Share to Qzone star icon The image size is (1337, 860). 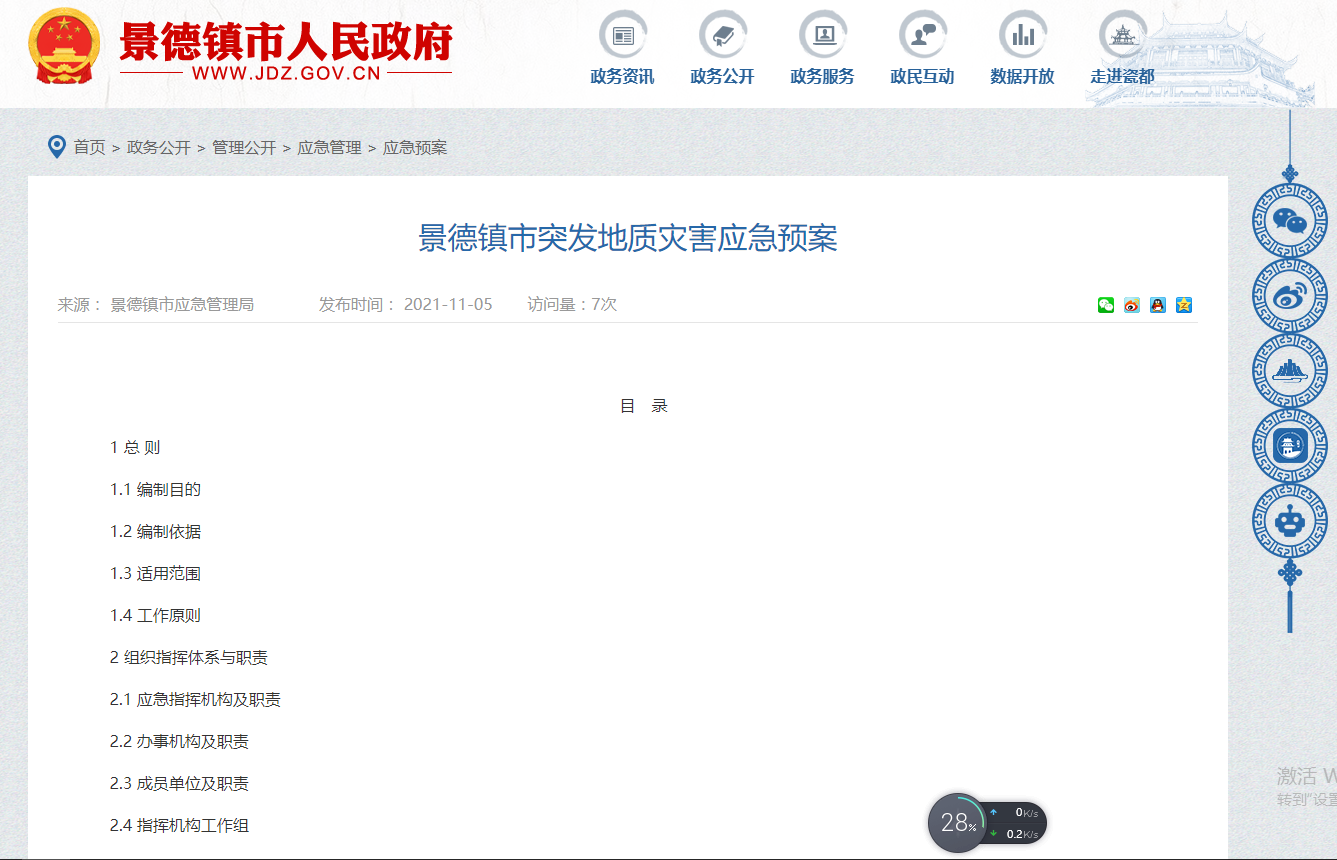tap(1183, 305)
